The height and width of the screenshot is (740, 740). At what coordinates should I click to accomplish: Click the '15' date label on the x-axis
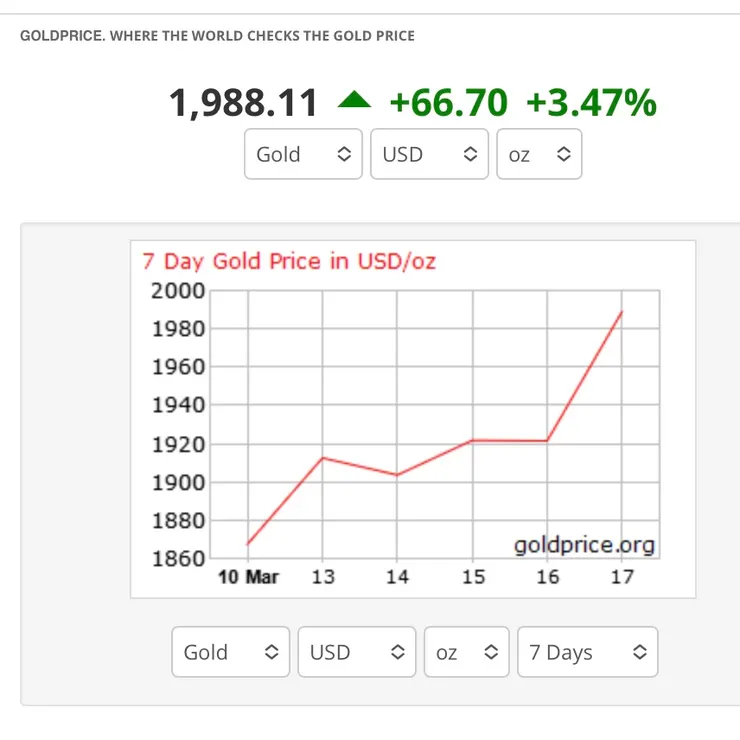[x=473, y=578]
